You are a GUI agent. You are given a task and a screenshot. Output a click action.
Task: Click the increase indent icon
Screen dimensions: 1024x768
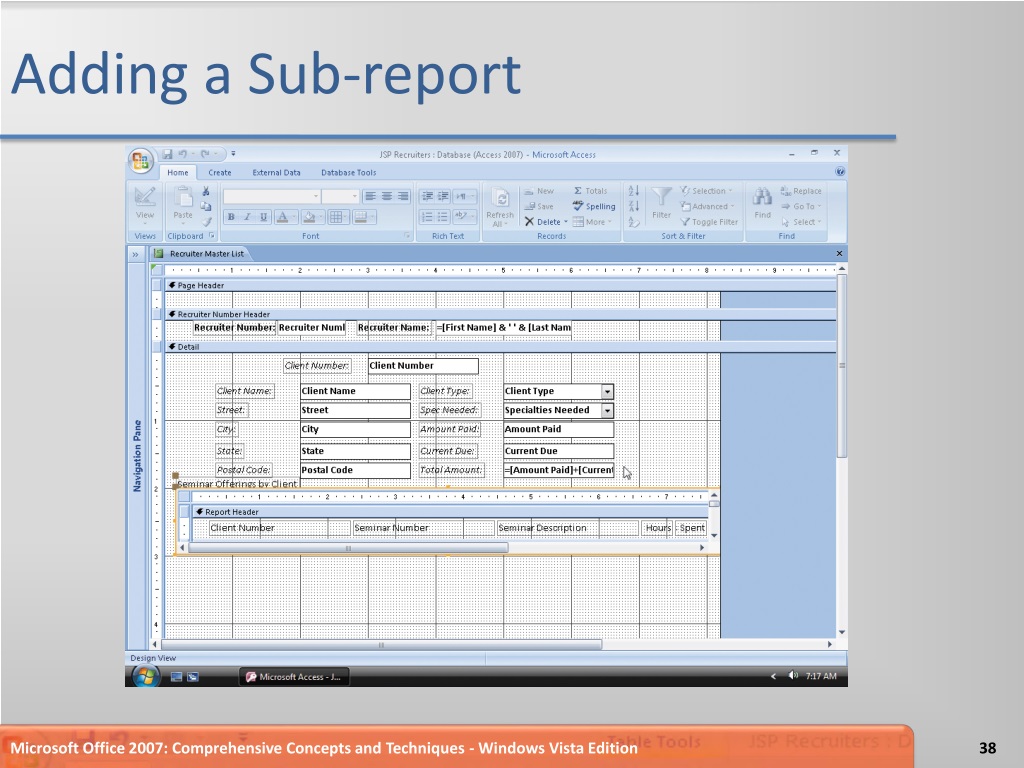point(443,196)
